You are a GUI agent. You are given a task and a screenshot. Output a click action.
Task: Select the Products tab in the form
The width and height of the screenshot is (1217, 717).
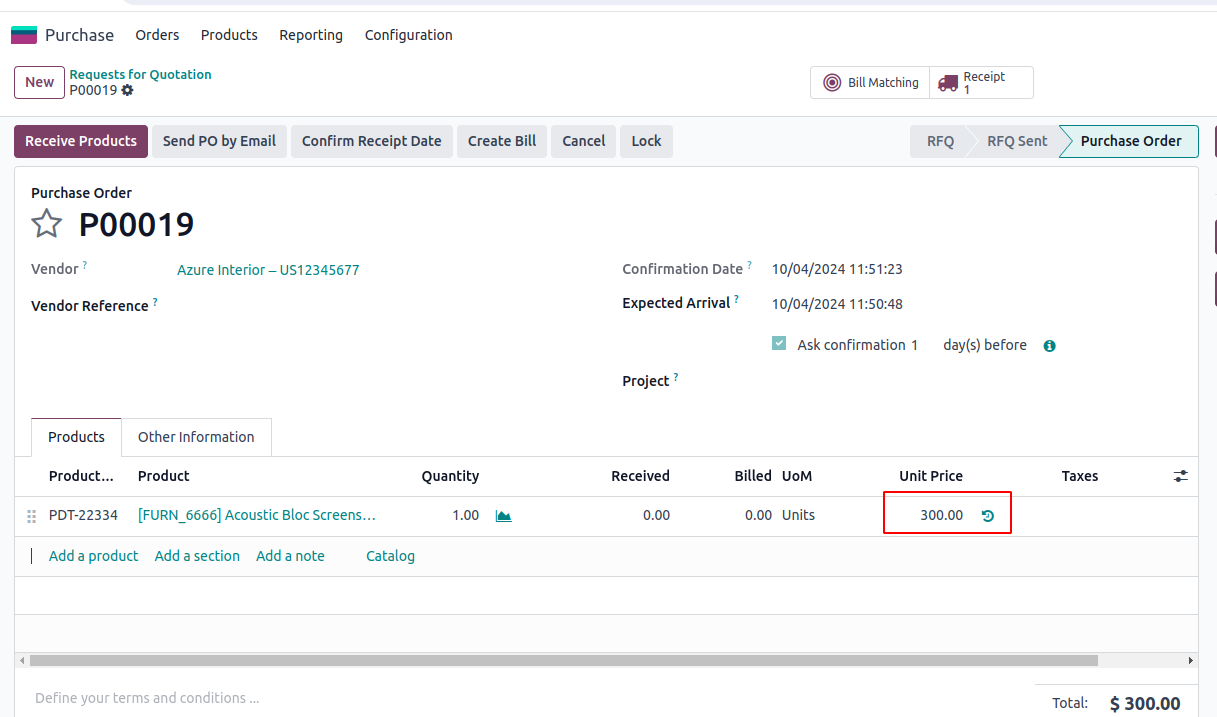click(76, 437)
